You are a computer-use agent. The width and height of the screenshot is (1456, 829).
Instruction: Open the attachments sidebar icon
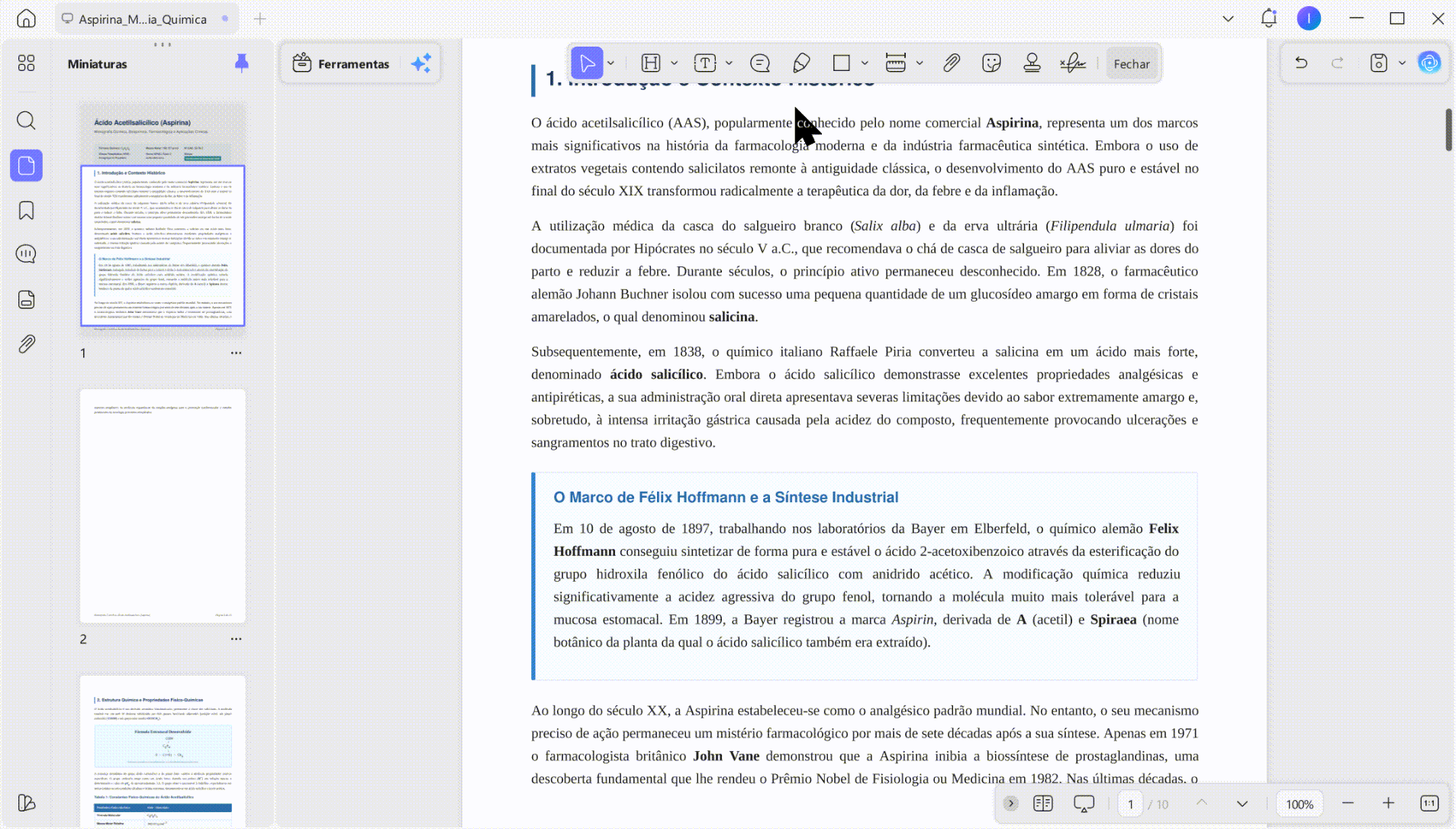coord(26,344)
